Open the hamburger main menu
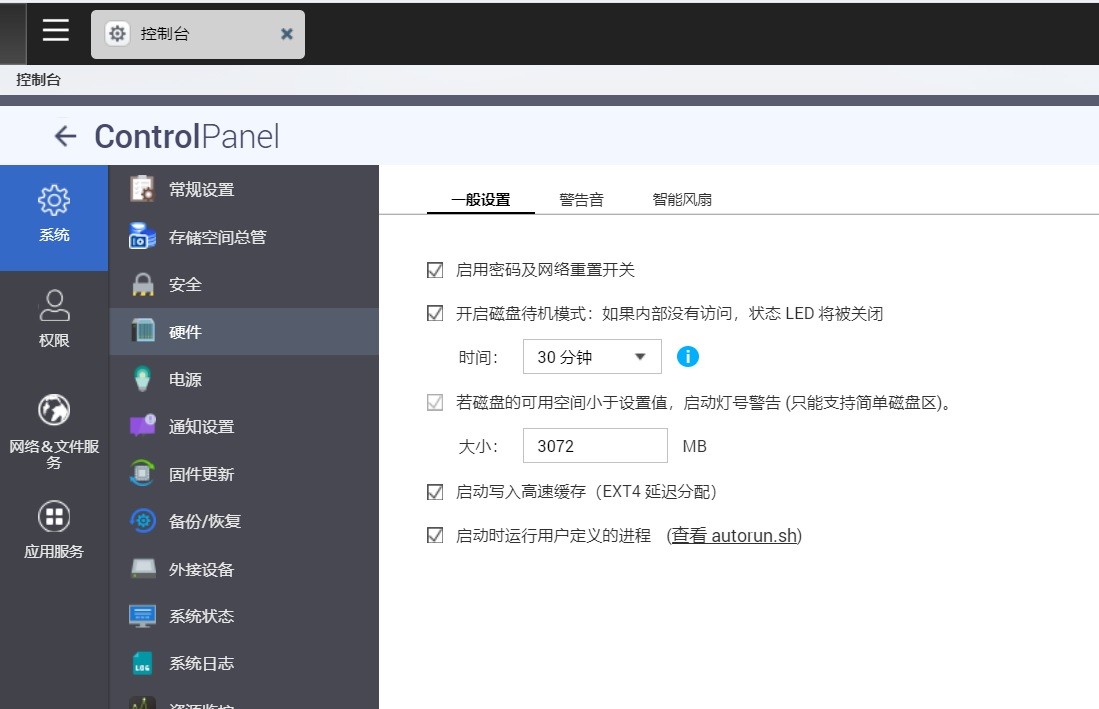The width and height of the screenshot is (1099, 709). 56,31
